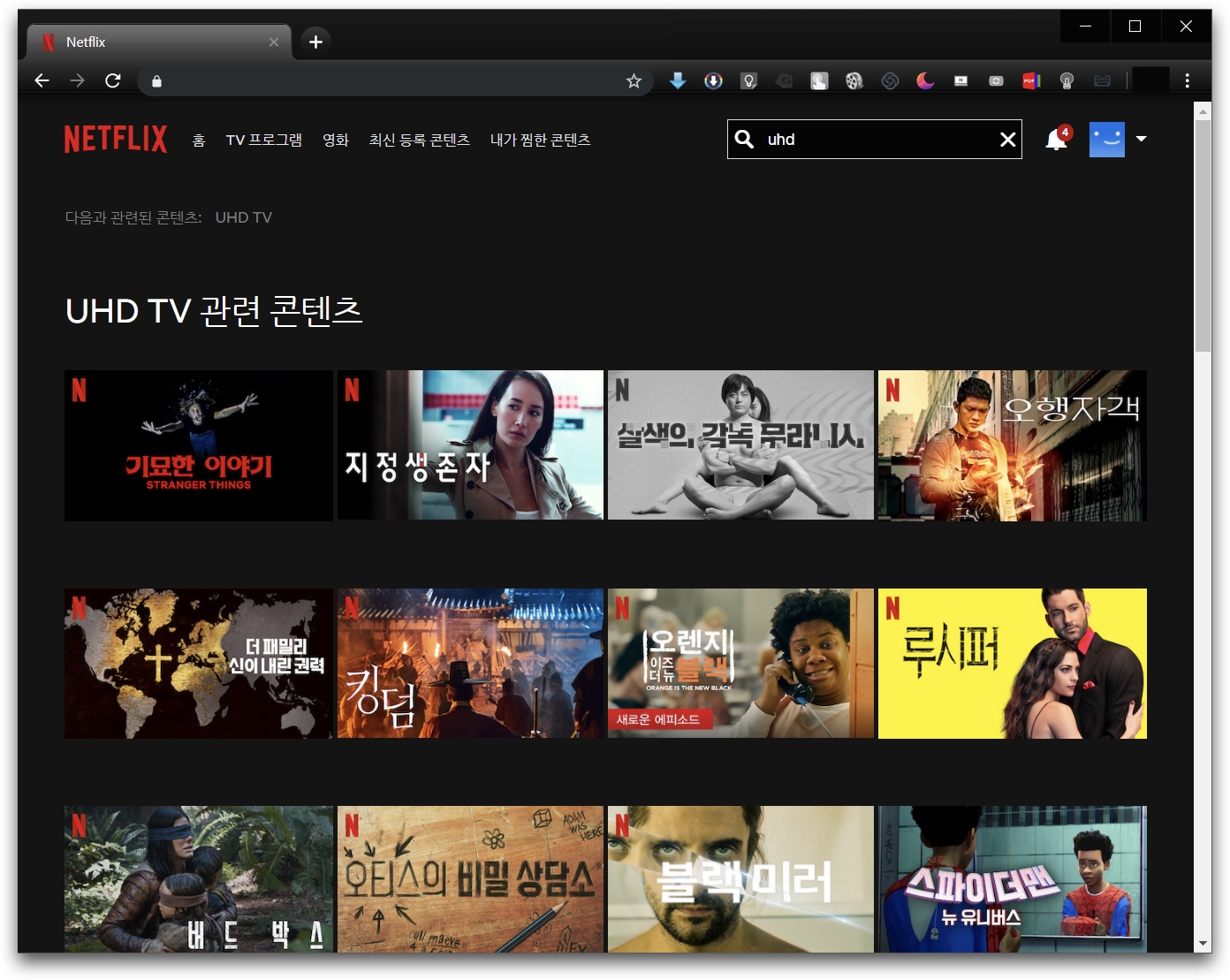This screenshot has height=980, width=1230.
Task: Click the scrollbar up arrow
Action: pyautogui.click(x=1203, y=110)
